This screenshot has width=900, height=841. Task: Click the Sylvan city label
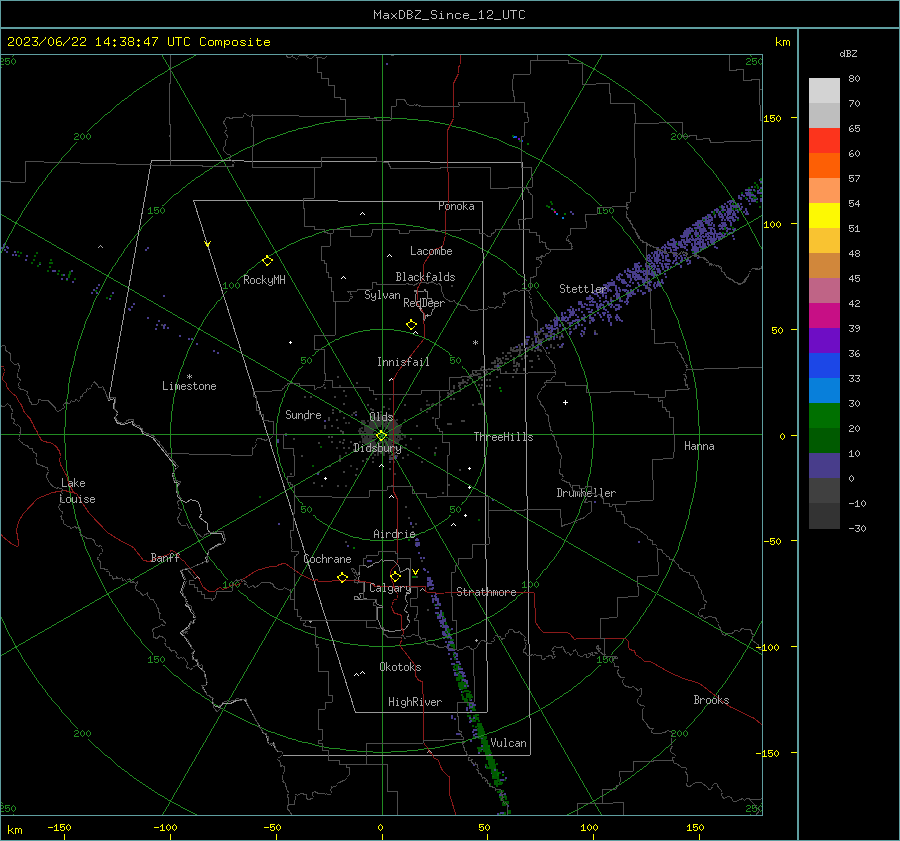tap(382, 295)
